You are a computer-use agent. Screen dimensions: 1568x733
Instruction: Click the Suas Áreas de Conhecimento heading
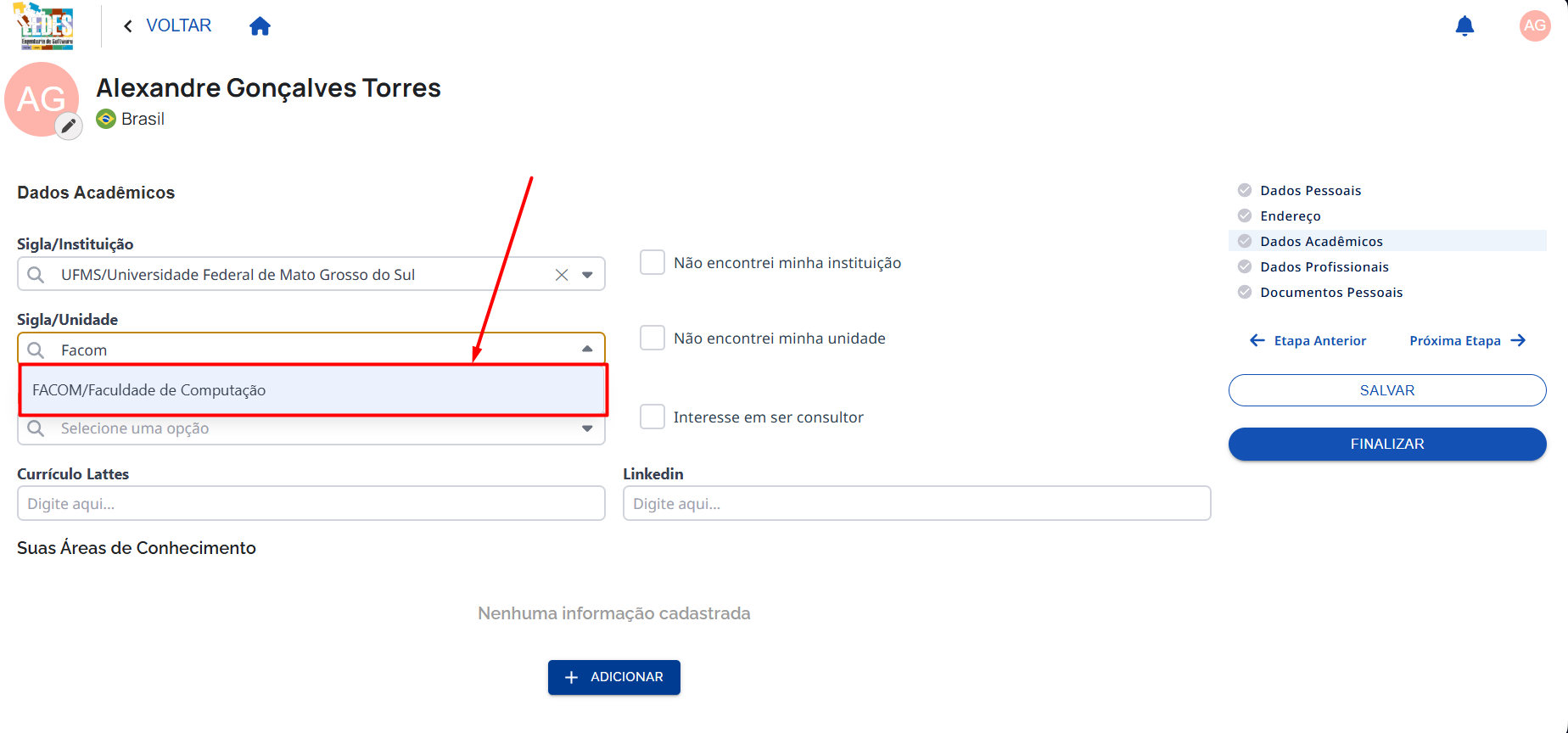point(137,548)
